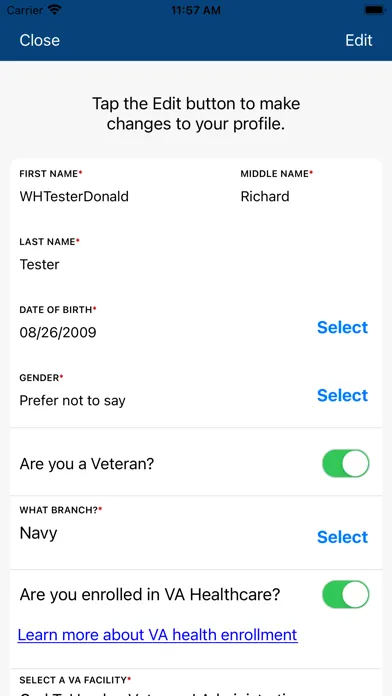The height and width of the screenshot is (696, 392).
Task: Open the Date of Birth Select picker
Action: coord(342,327)
